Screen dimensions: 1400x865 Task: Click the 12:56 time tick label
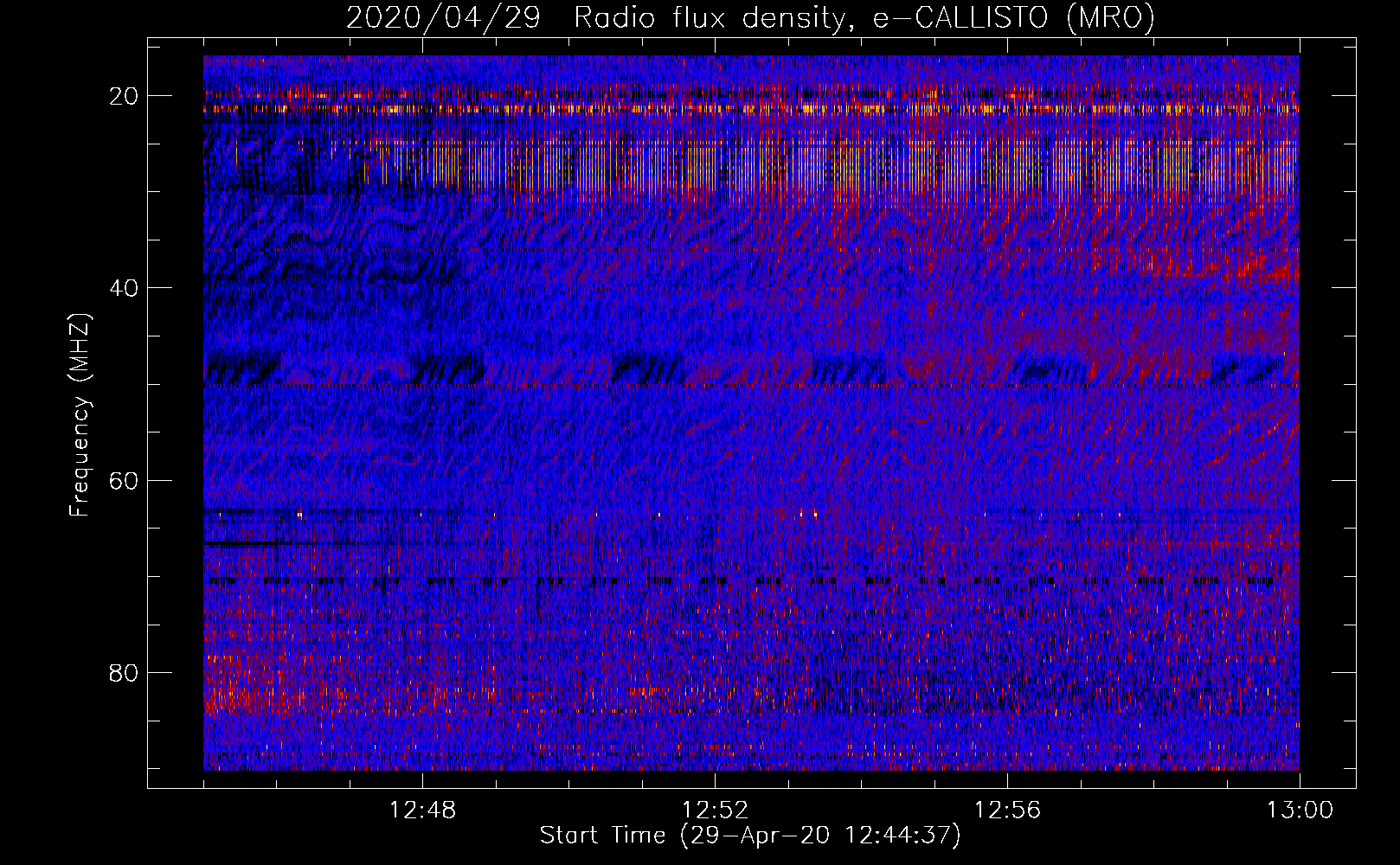coord(1008,811)
